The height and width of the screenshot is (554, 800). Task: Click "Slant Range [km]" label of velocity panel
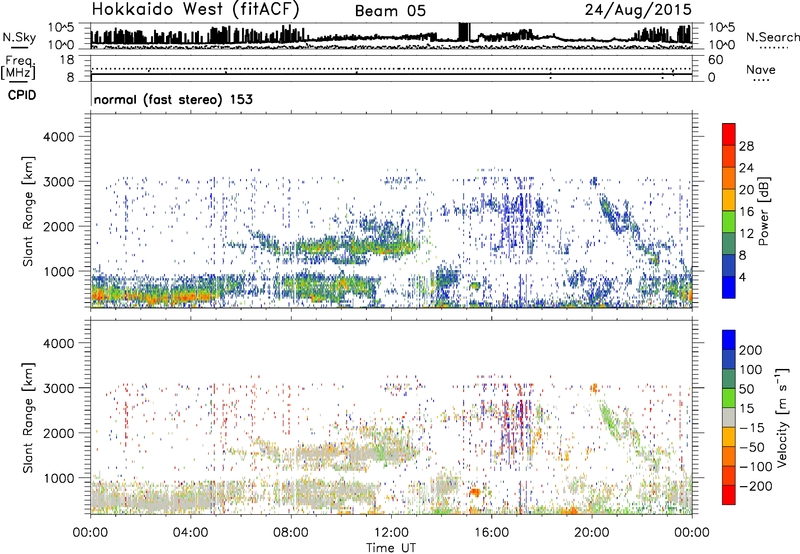[28, 417]
